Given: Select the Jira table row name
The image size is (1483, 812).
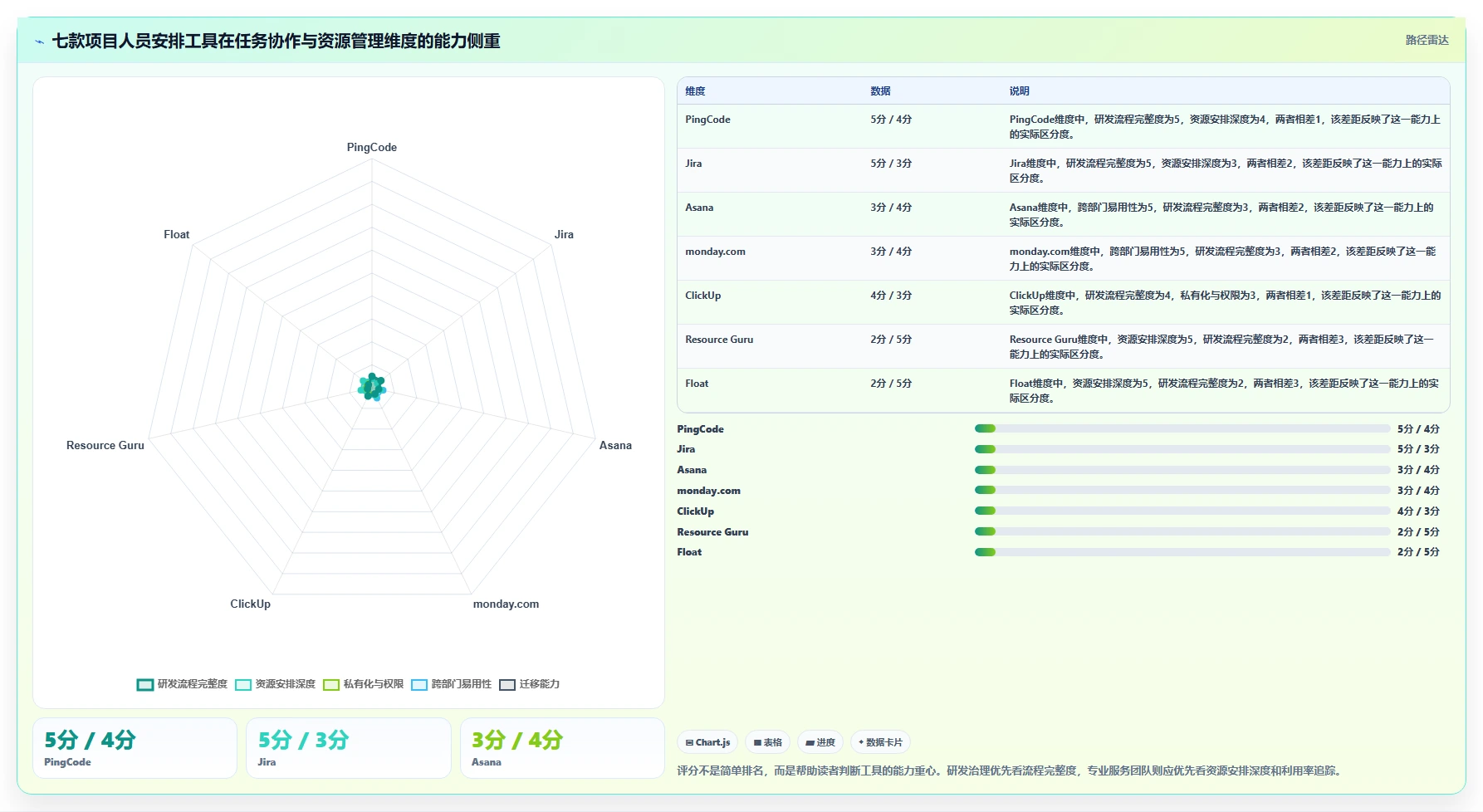Looking at the screenshot, I should tap(693, 164).
